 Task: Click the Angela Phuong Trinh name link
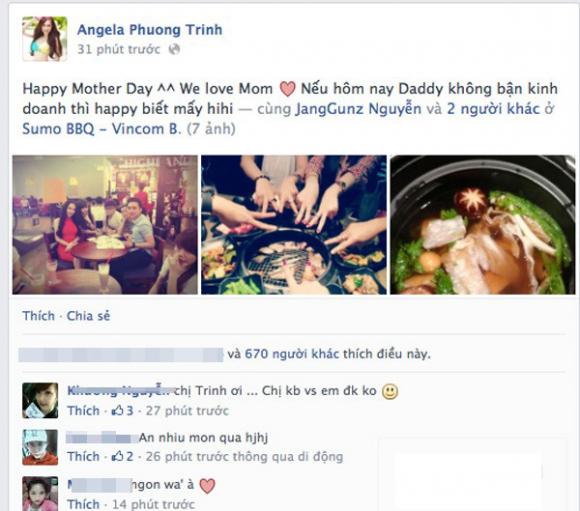150,30
